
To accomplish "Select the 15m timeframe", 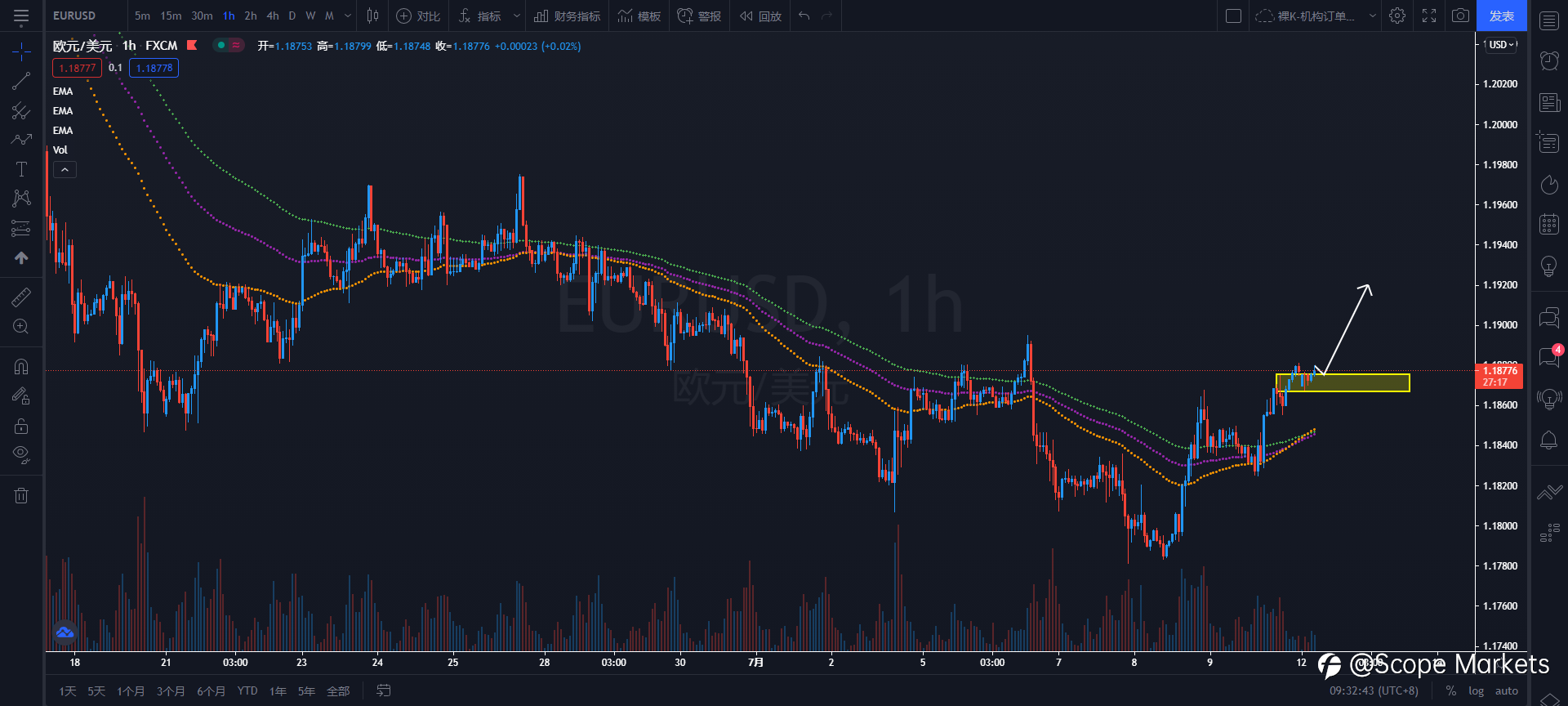I will pyautogui.click(x=171, y=16).
